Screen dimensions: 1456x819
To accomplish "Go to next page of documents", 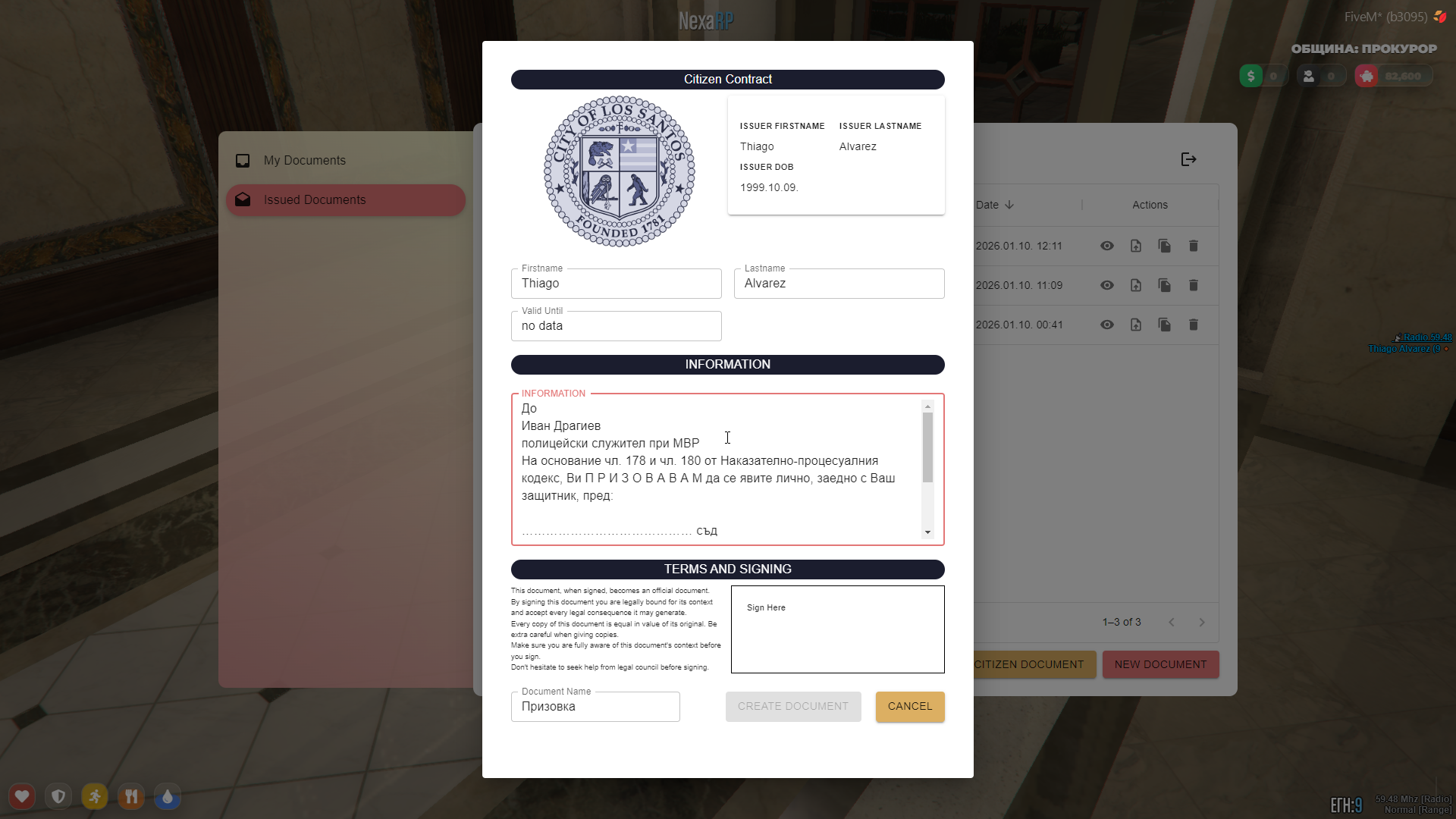I will 1202,622.
